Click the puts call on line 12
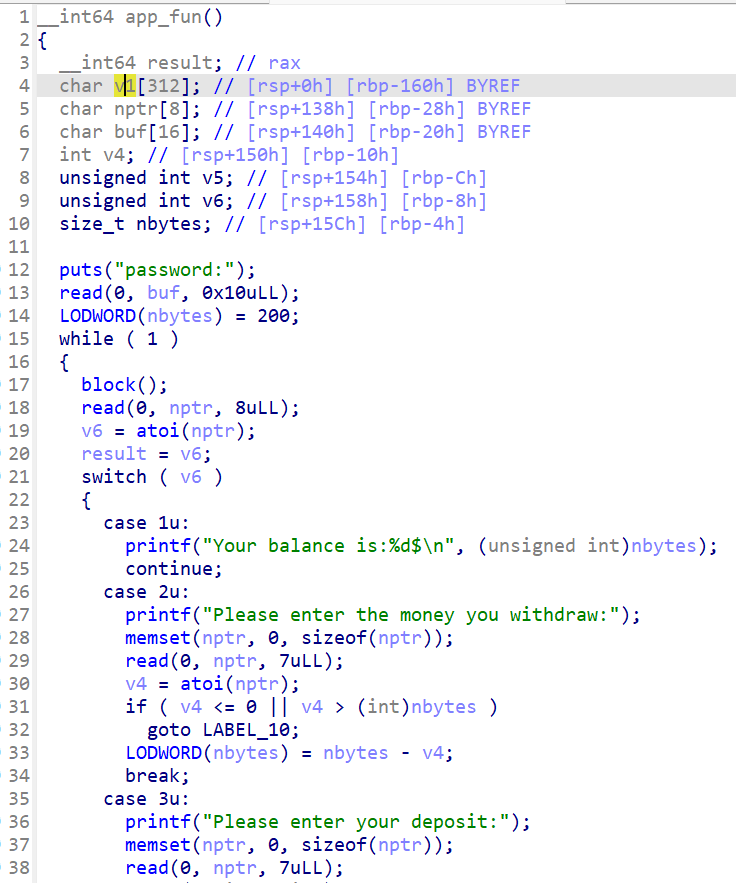Image resolution: width=736 pixels, height=883 pixels. click(x=81, y=270)
